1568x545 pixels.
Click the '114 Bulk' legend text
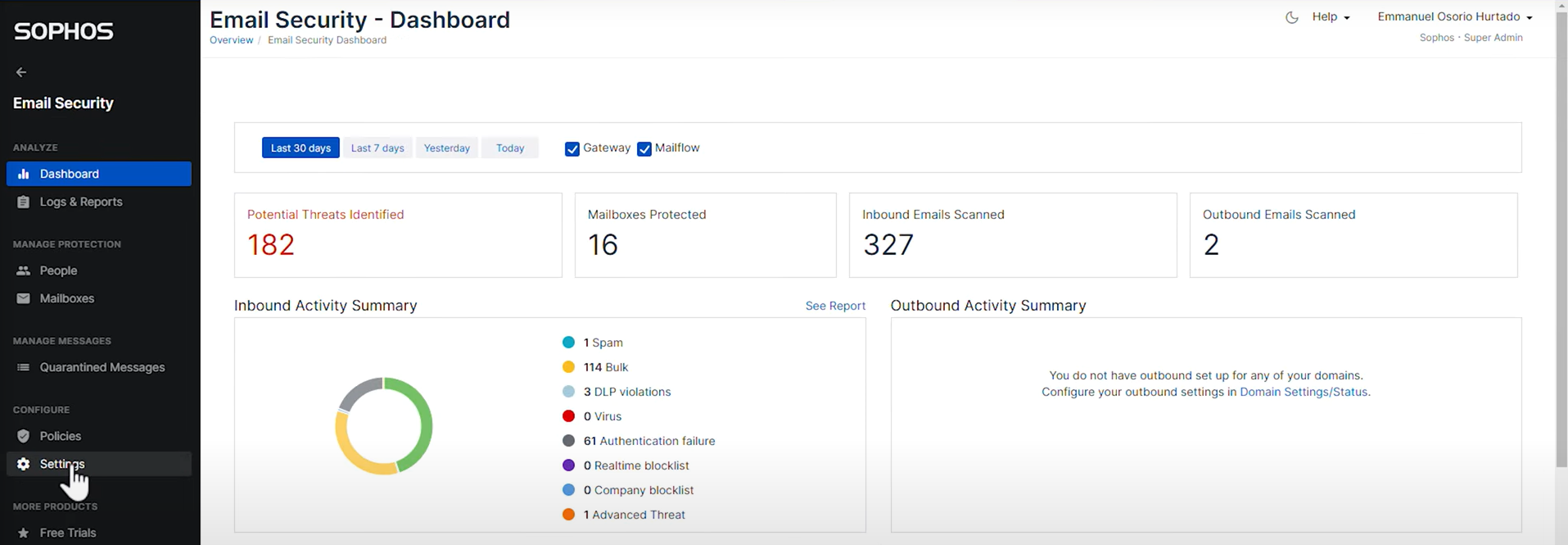[606, 367]
